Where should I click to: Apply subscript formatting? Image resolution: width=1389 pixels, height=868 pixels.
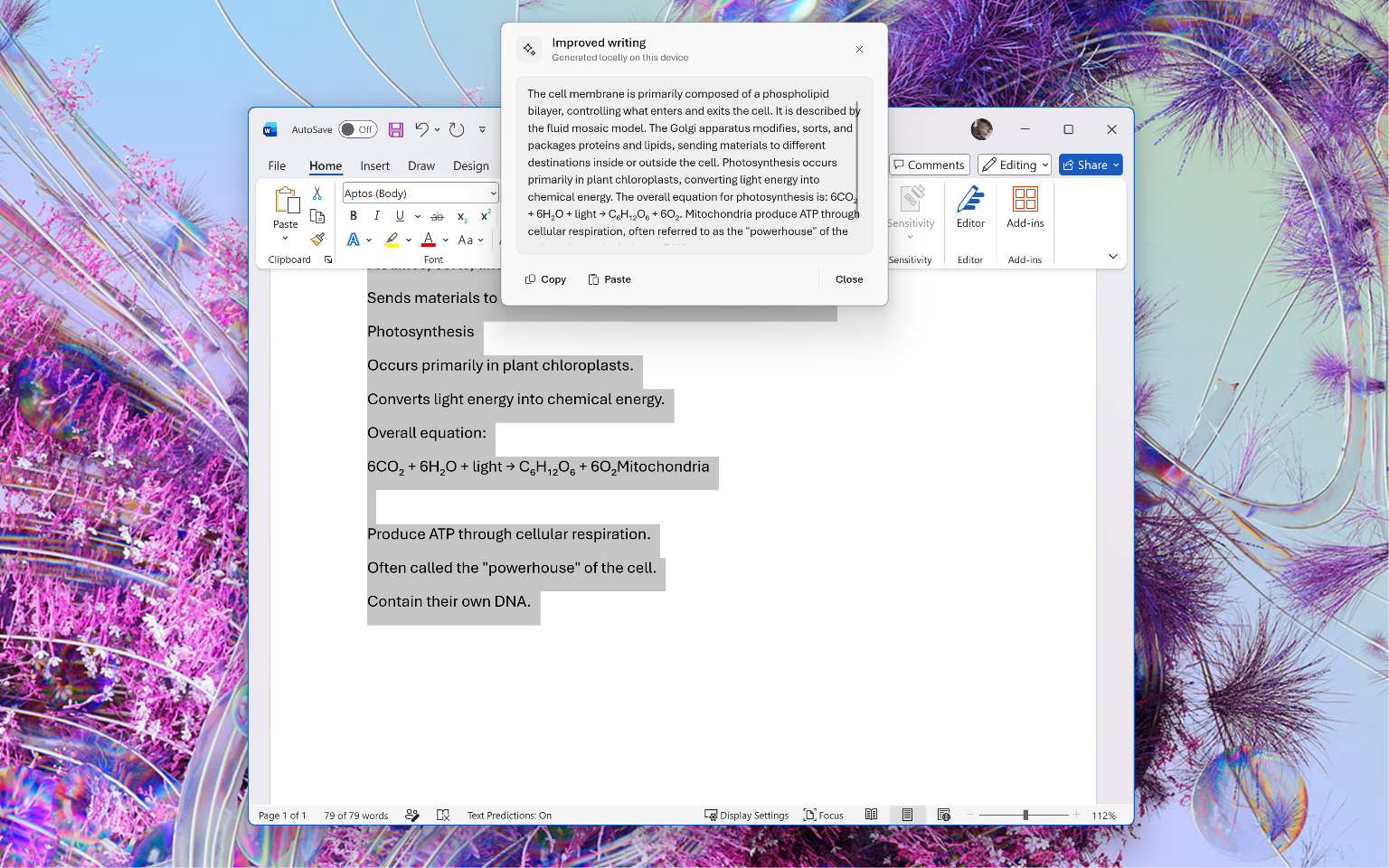461,216
